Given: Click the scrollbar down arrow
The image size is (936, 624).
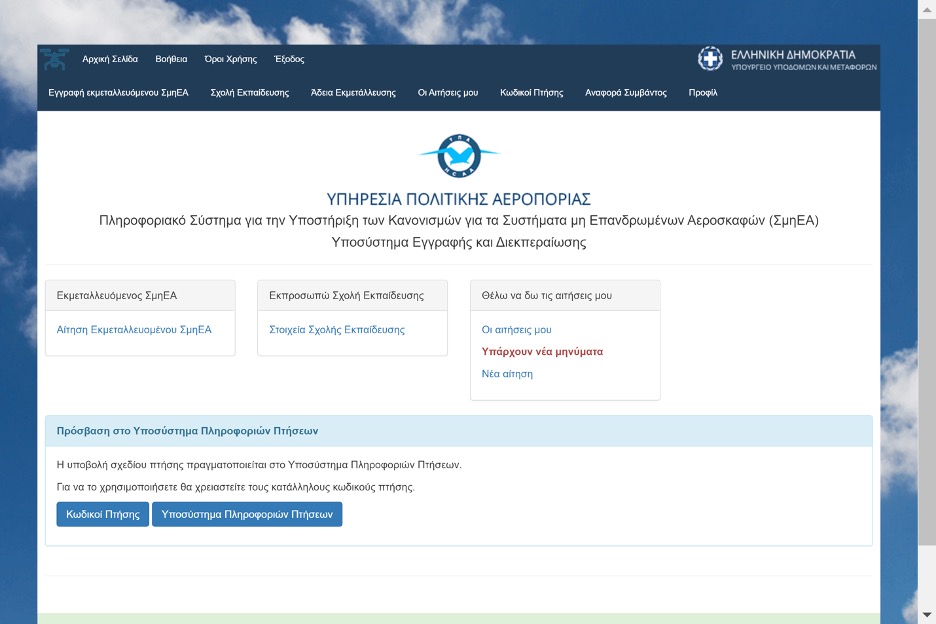Looking at the screenshot, I should [927, 614].
